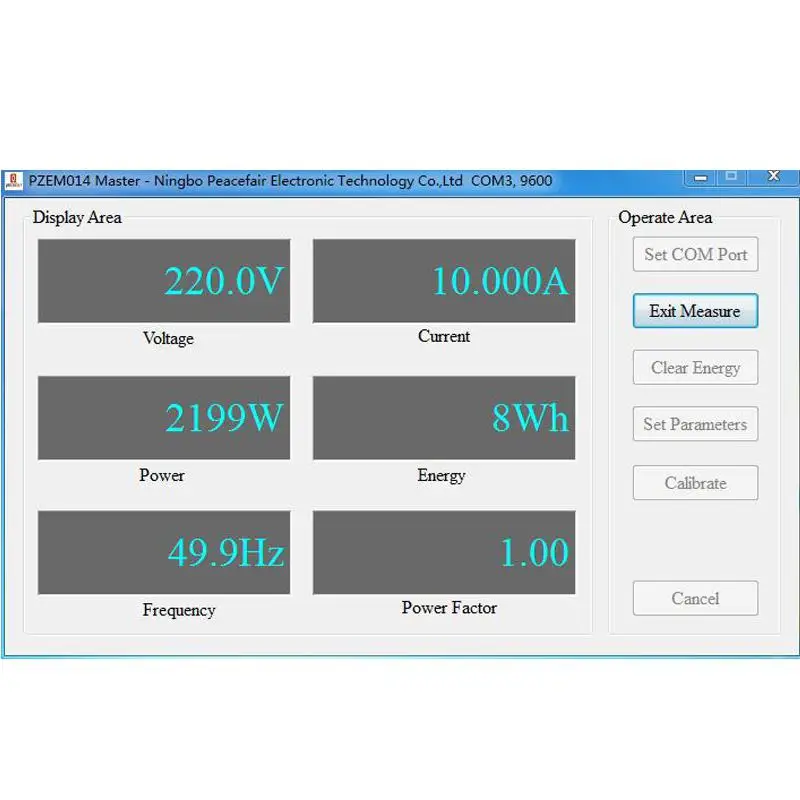Select the Energy display showing 8Wh

(x=444, y=418)
